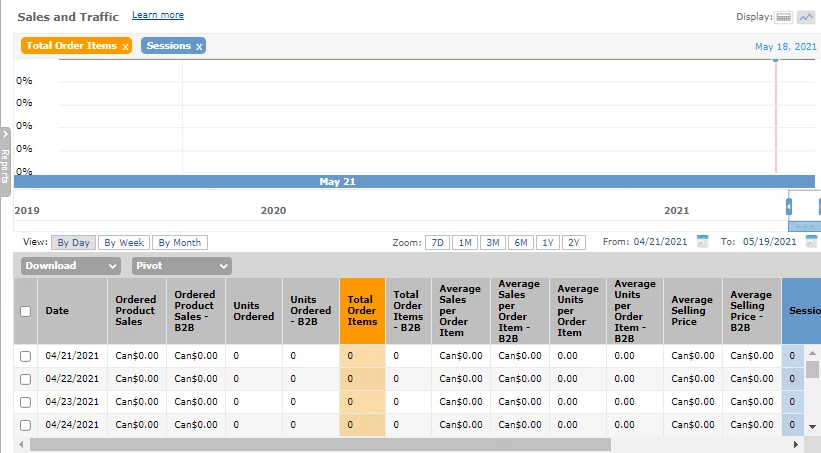Click the table scroll up arrow
The image size is (821, 453).
(812, 353)
